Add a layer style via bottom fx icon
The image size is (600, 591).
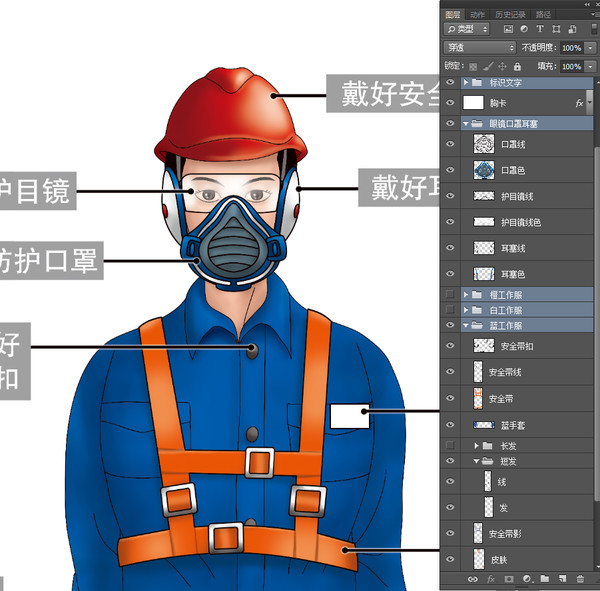[x=491, y=579]
